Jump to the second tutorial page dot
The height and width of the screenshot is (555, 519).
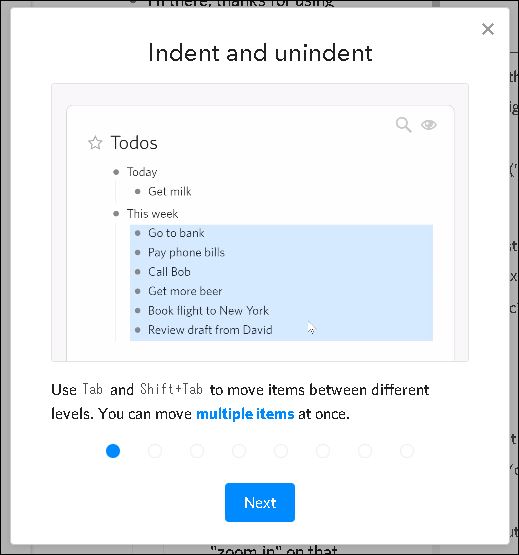(x=155, y=451)
